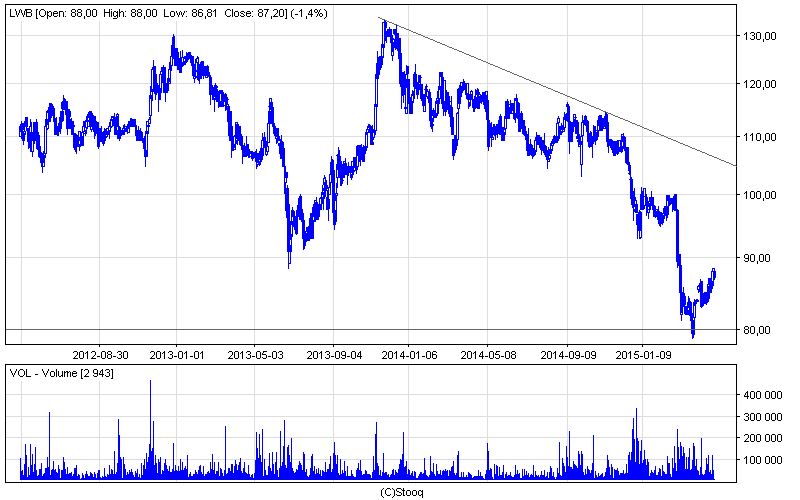Click the tallest volume spike near 2013-01-01
Screen dimensions: 800x500
151,430
